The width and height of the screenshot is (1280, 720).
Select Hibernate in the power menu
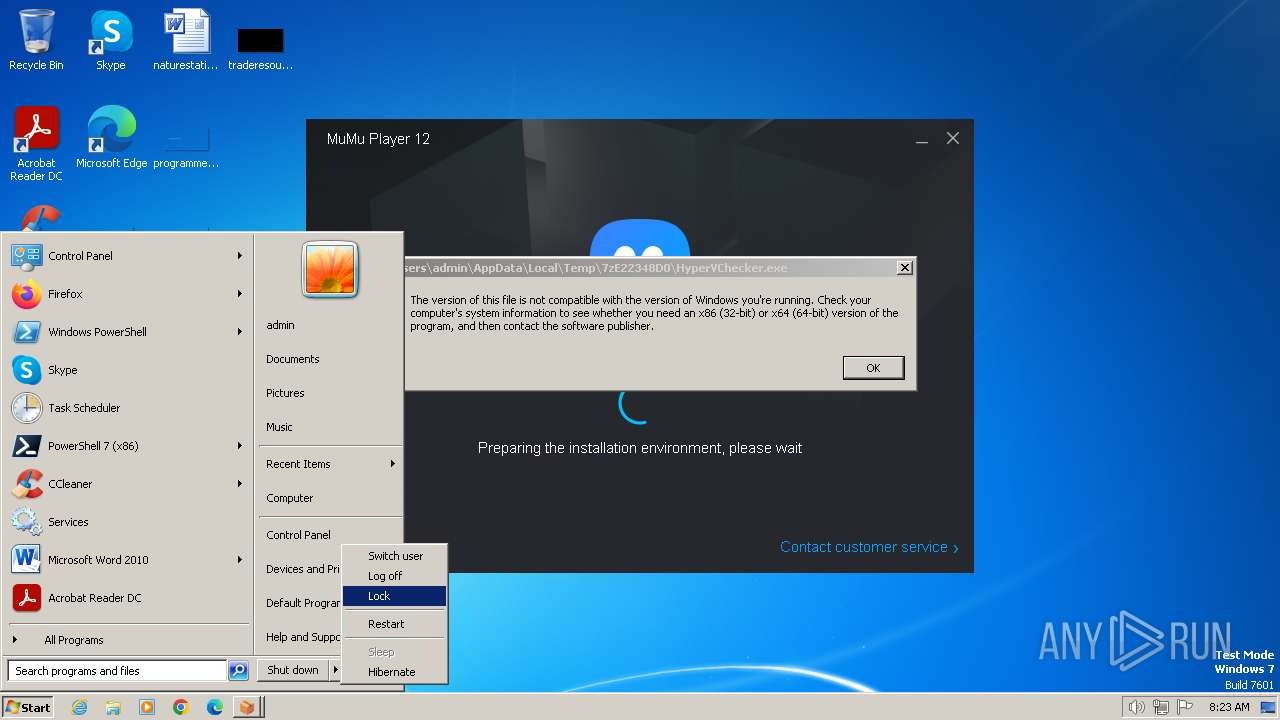[394, 672]
